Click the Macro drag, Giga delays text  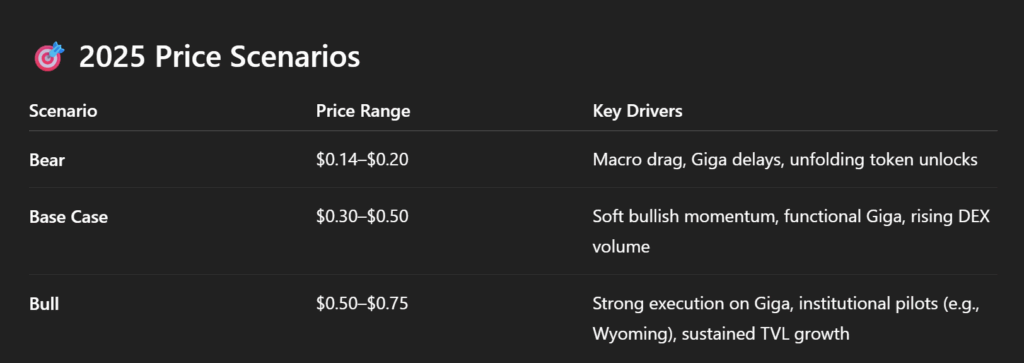point(688,160)
